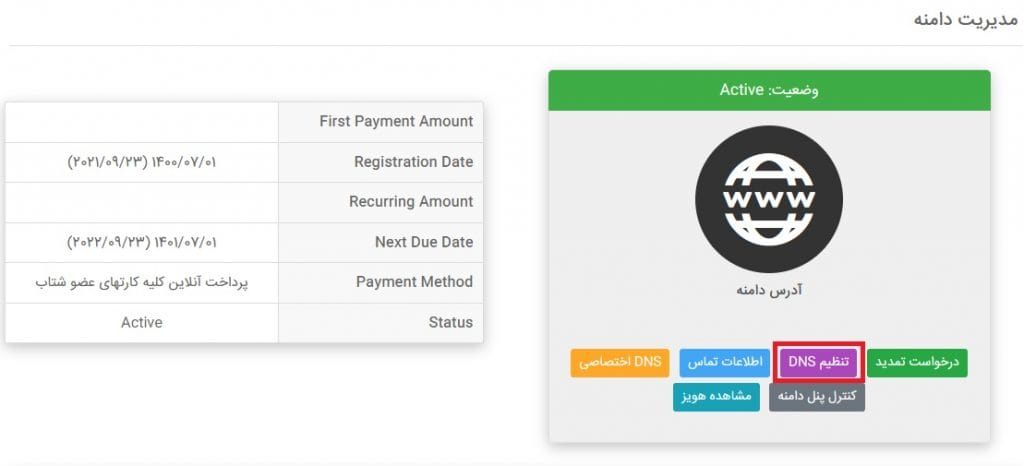Open the تنظیم DNS purple button
Image resolution: width=1024 pixels, height=466 pixels.
coord(819,362)
